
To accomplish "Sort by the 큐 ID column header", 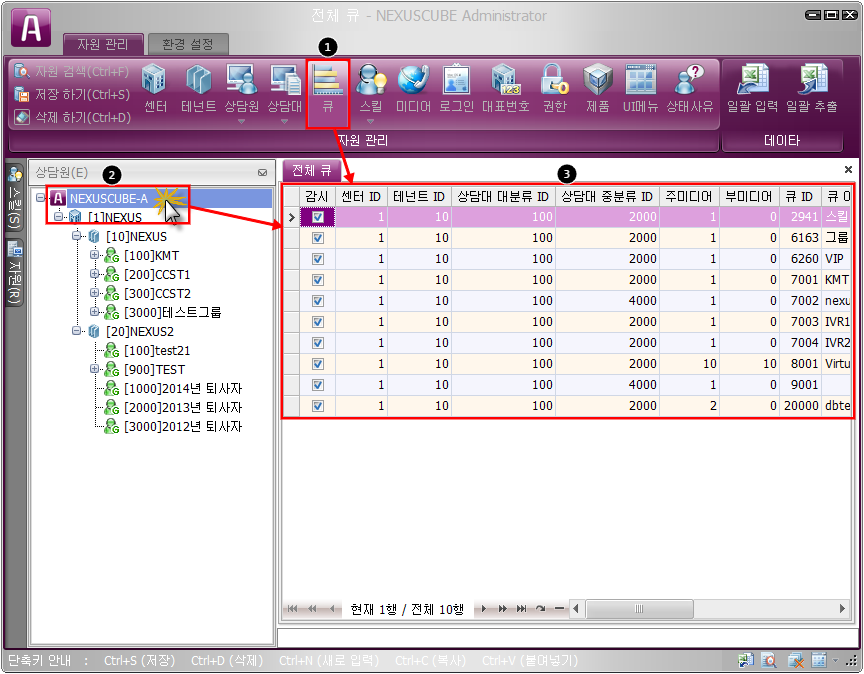I will 800,196.
